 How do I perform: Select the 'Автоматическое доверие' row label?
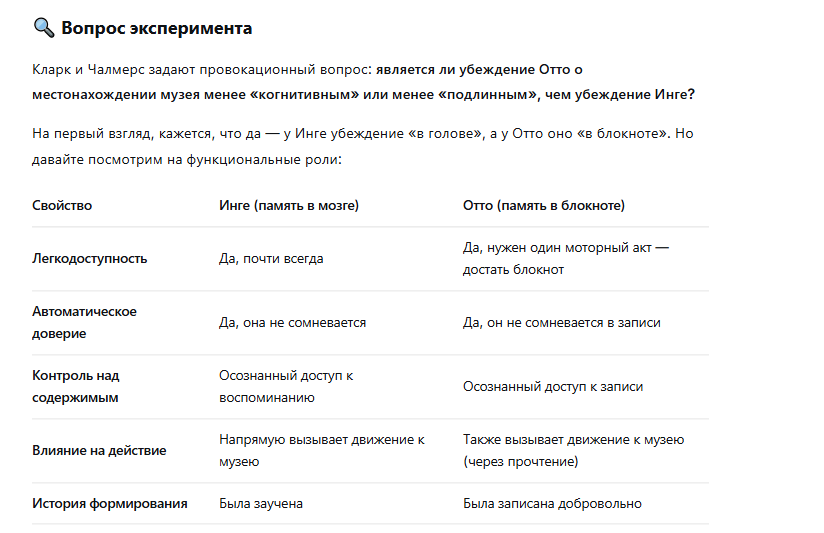(x=84, y=322)
